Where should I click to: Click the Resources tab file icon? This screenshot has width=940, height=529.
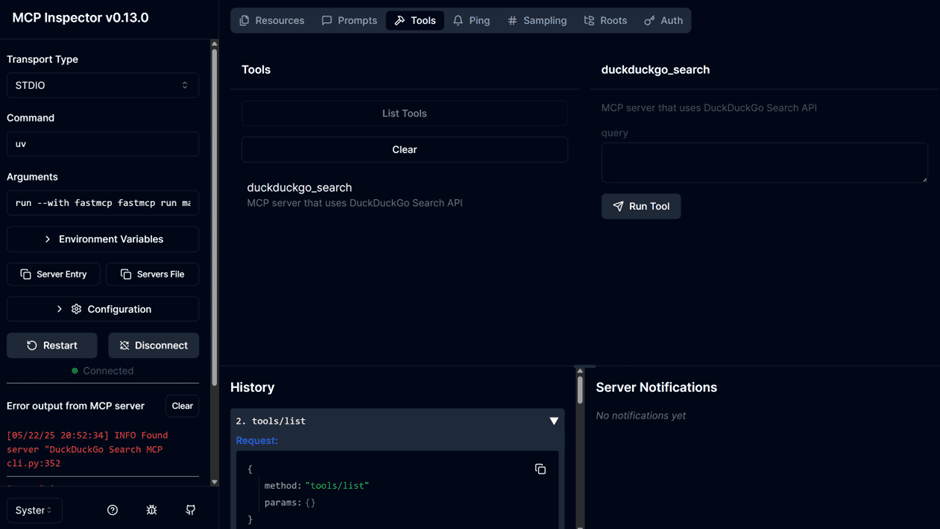pyautogui.click(x=244, y=20)
